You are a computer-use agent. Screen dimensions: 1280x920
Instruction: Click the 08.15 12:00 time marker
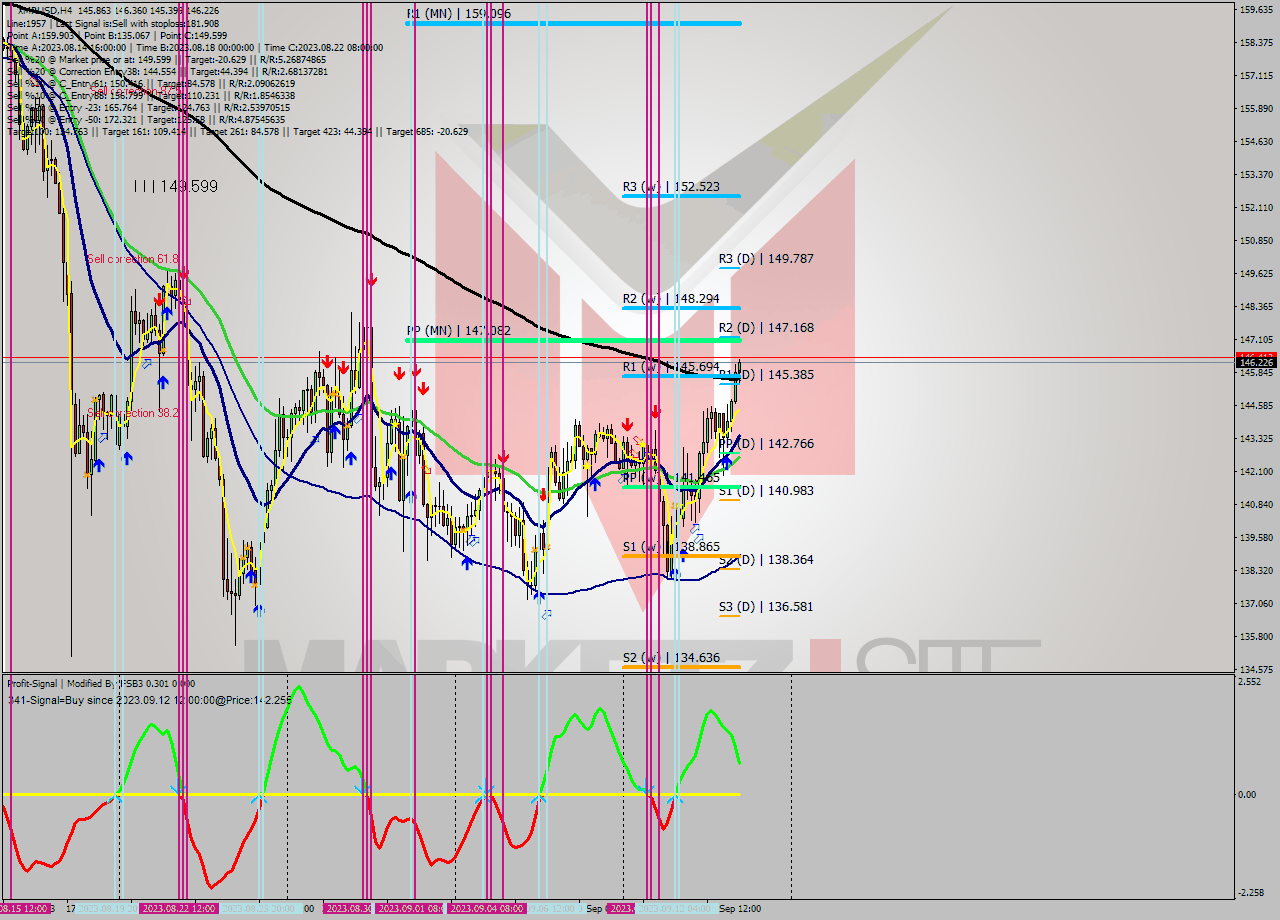click(x=25, y=909)
